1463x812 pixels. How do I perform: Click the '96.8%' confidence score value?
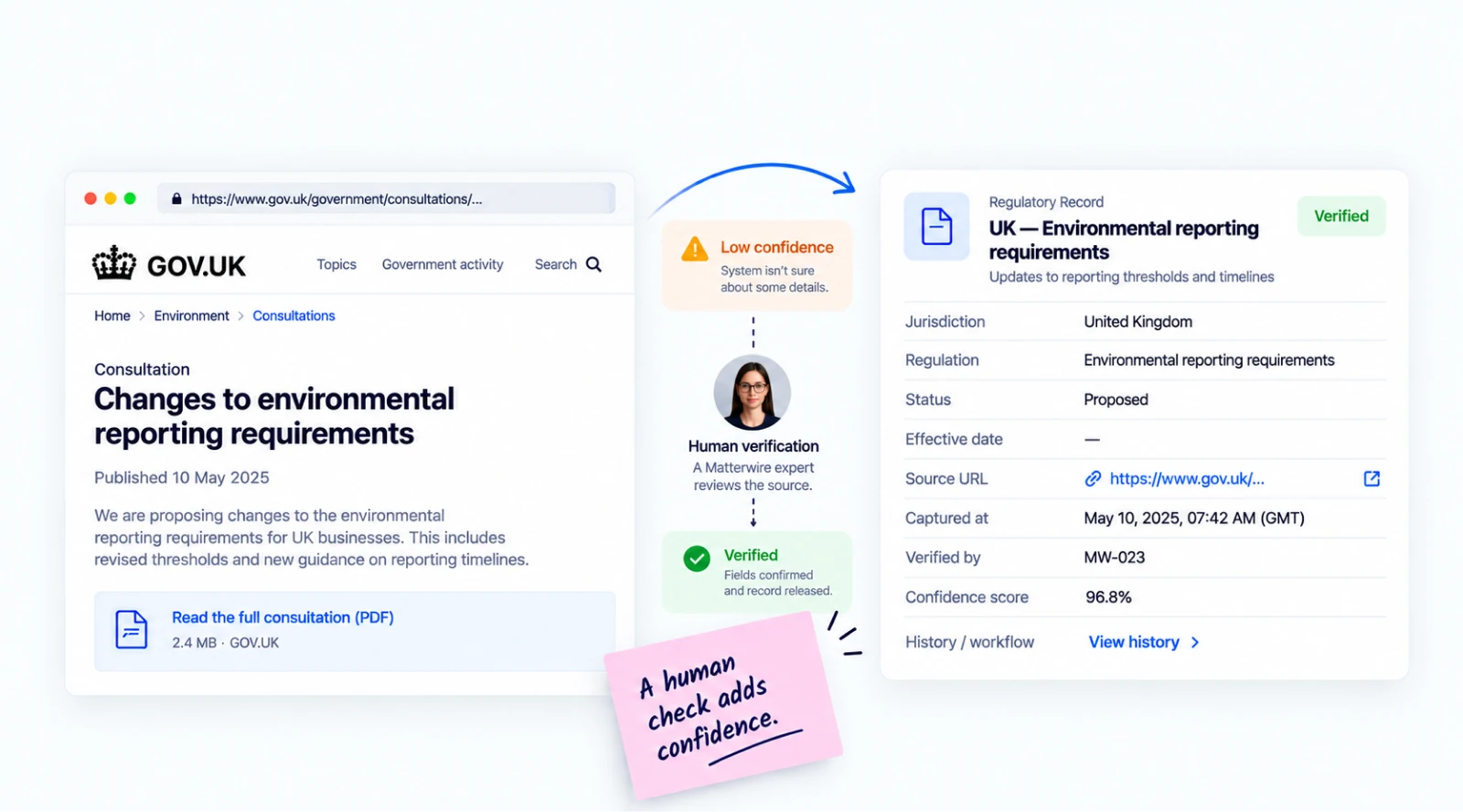[x=1108, y=597]
